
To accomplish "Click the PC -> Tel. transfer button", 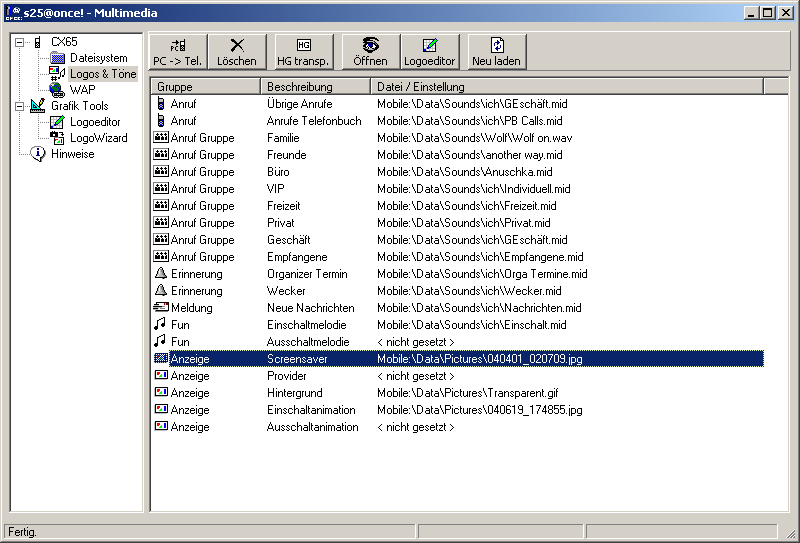I will click(178, 52).
